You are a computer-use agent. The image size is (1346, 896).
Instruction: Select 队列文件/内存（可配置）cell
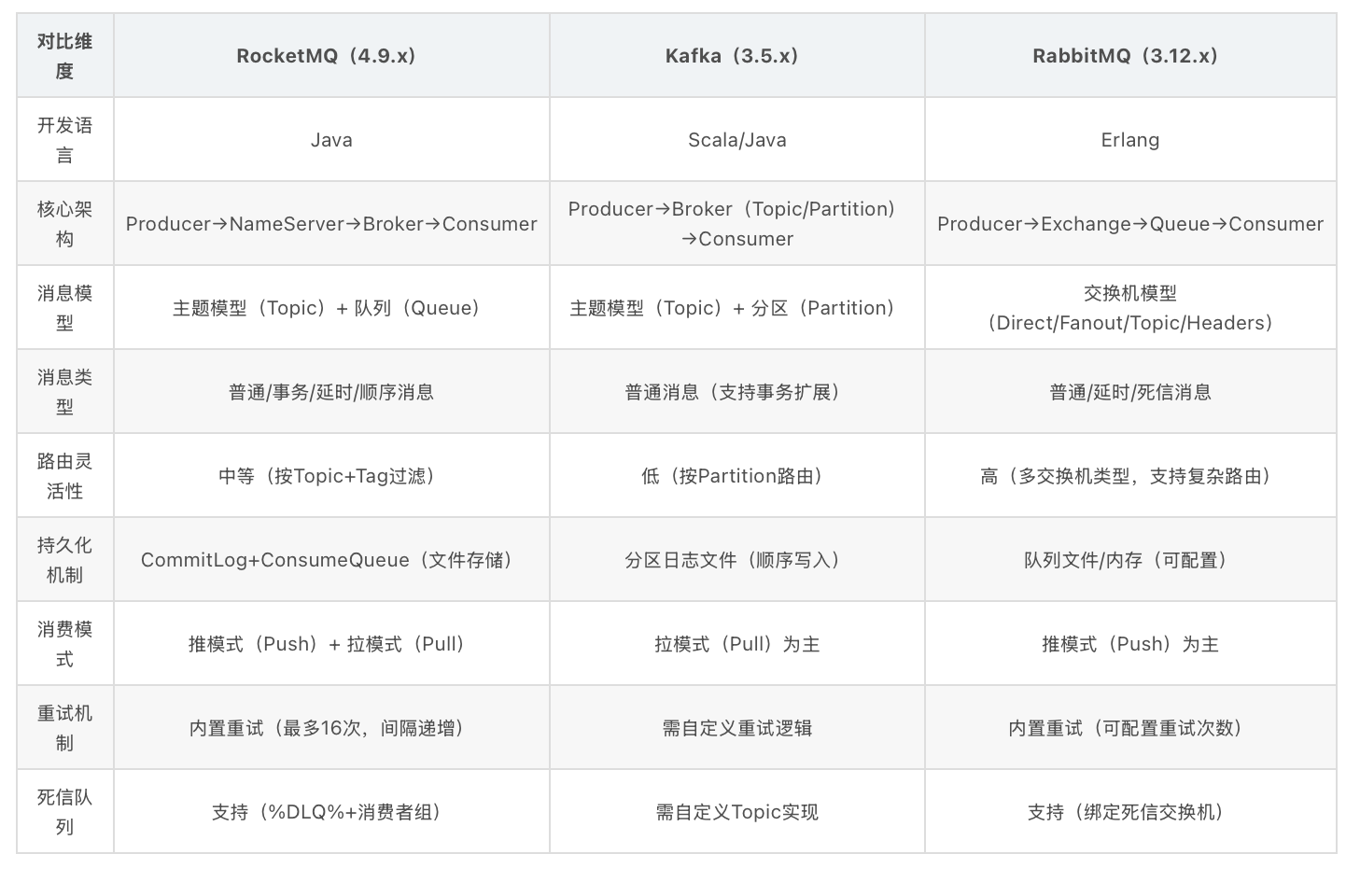pos(1130,559)
